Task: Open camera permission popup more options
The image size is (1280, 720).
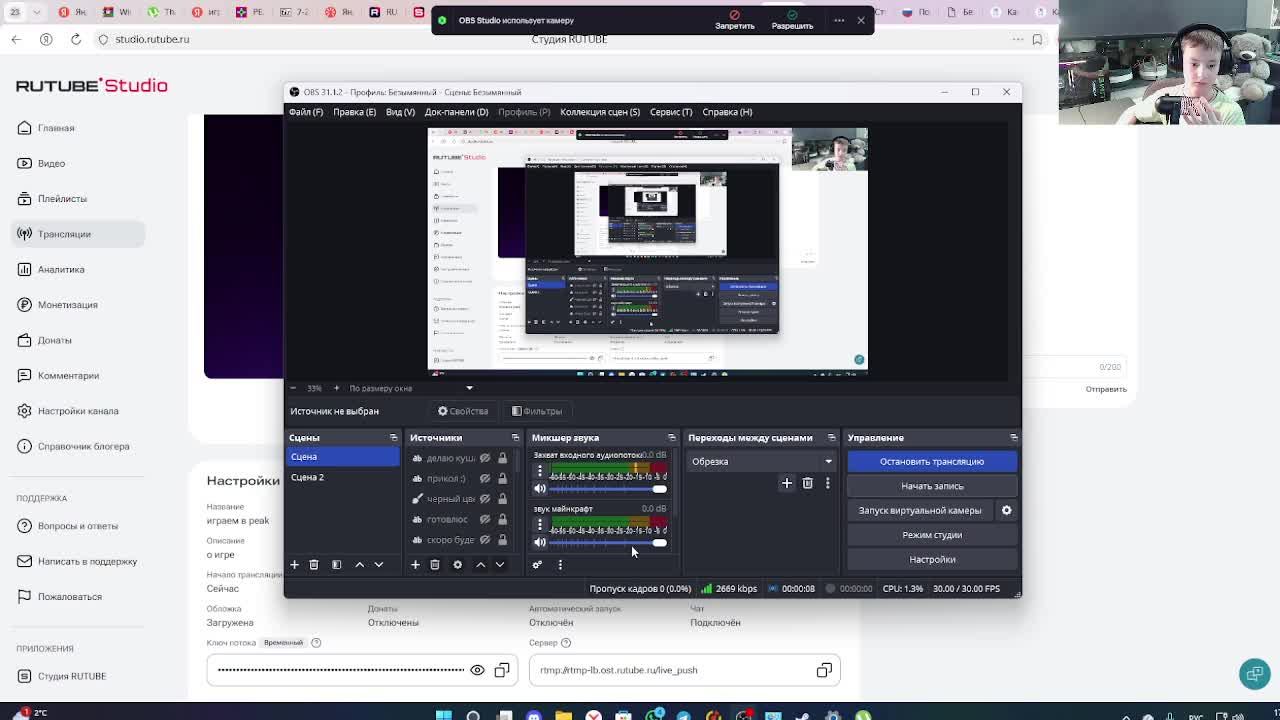Action: tap(839, 20)
